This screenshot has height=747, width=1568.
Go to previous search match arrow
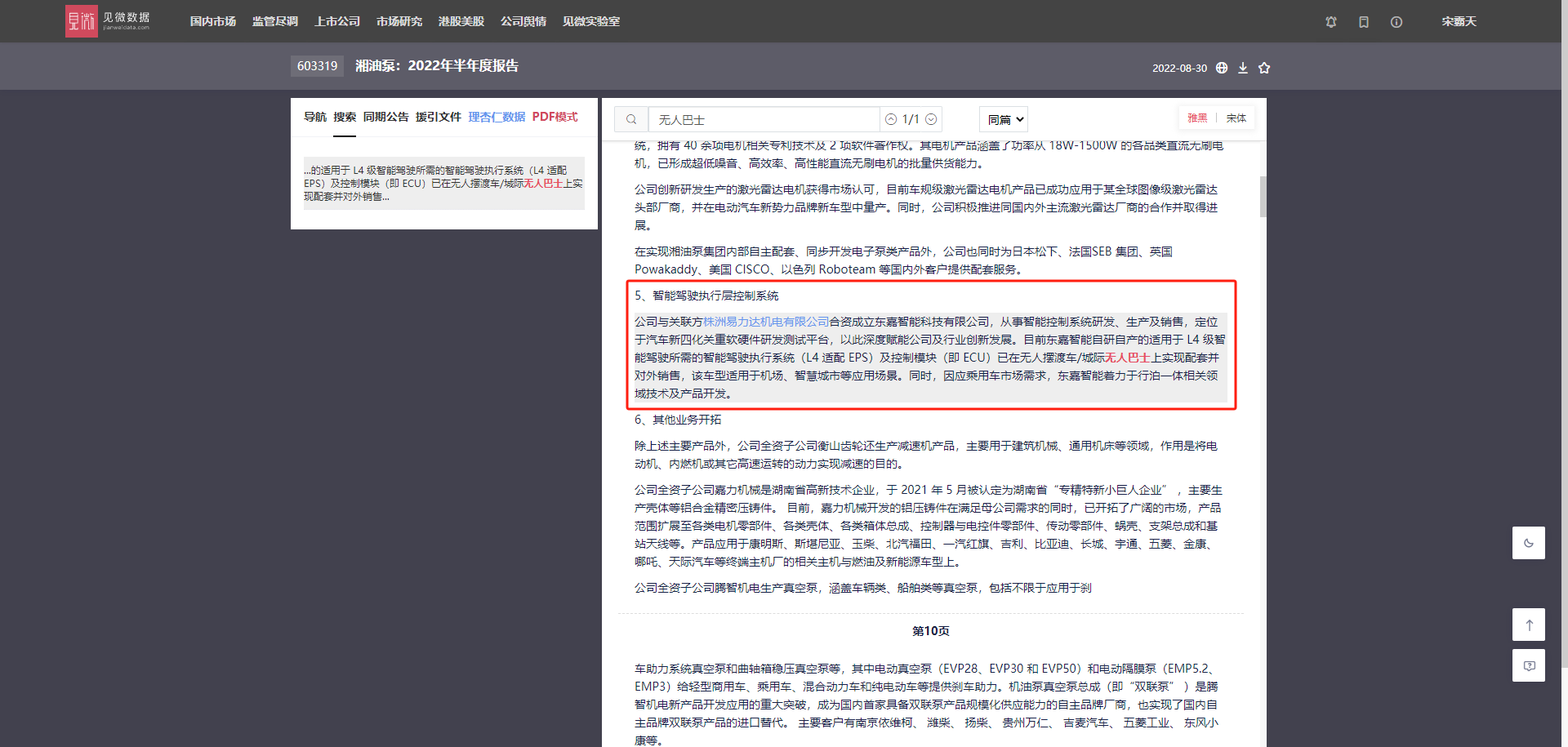tap(891, 119)
